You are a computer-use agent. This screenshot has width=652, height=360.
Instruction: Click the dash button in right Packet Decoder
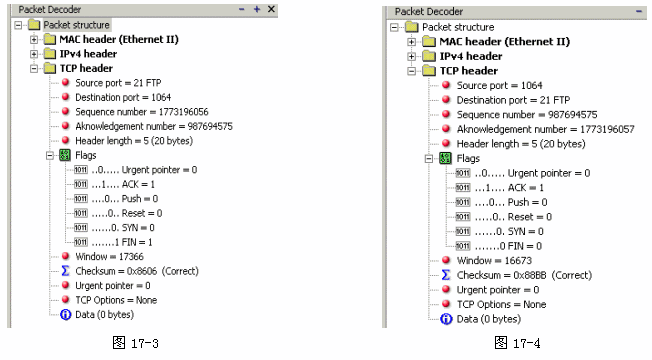point(639,12)
